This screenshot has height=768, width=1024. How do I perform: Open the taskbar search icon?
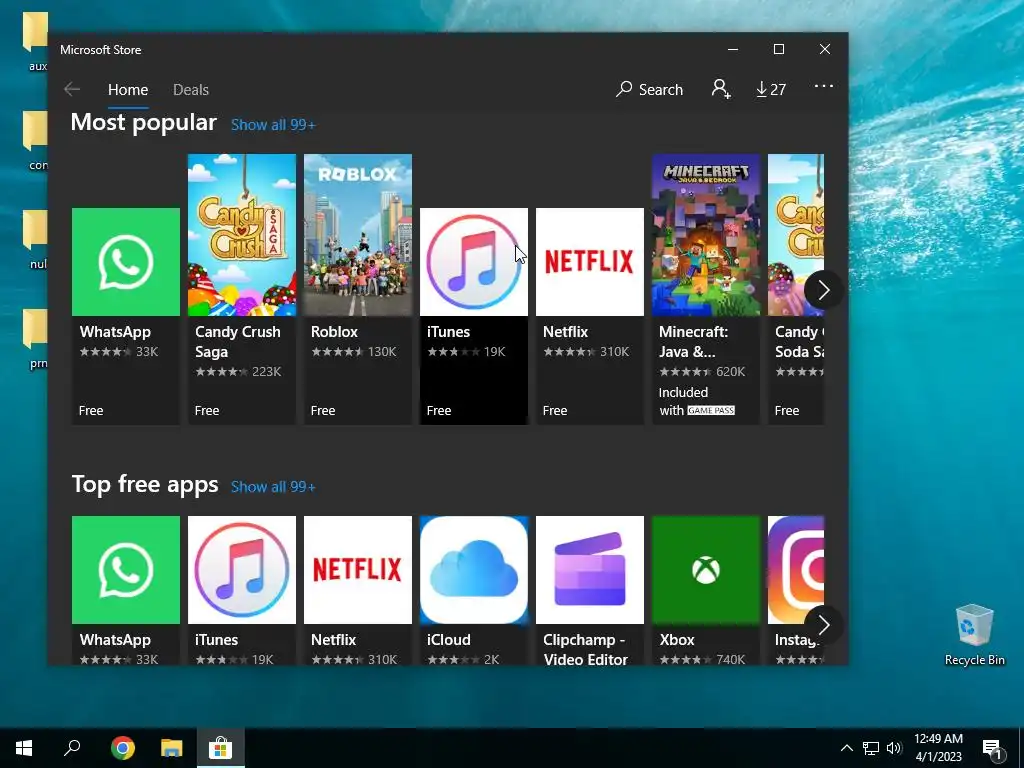coord(72,747)
